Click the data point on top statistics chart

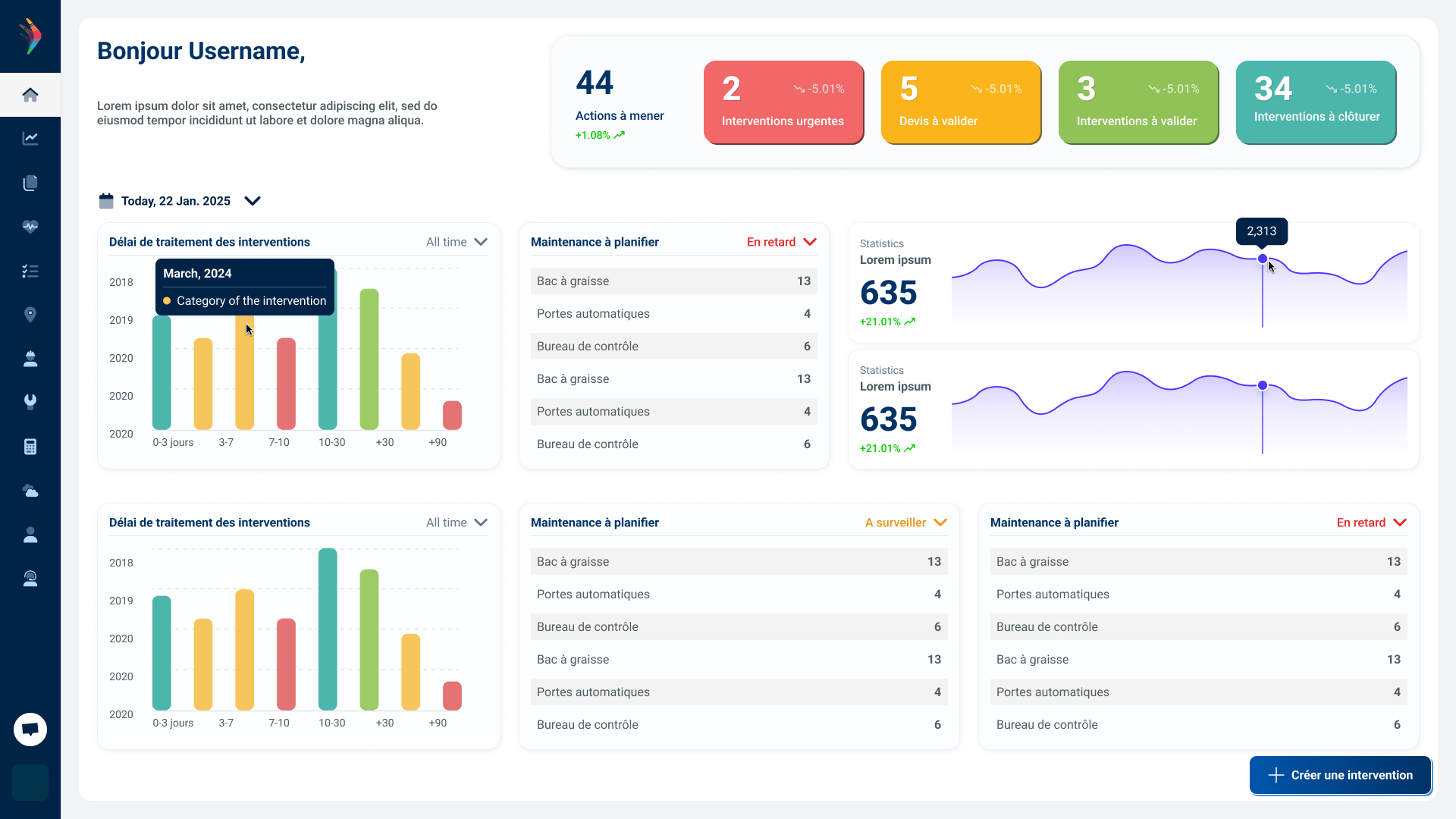tap(1263, 259)
